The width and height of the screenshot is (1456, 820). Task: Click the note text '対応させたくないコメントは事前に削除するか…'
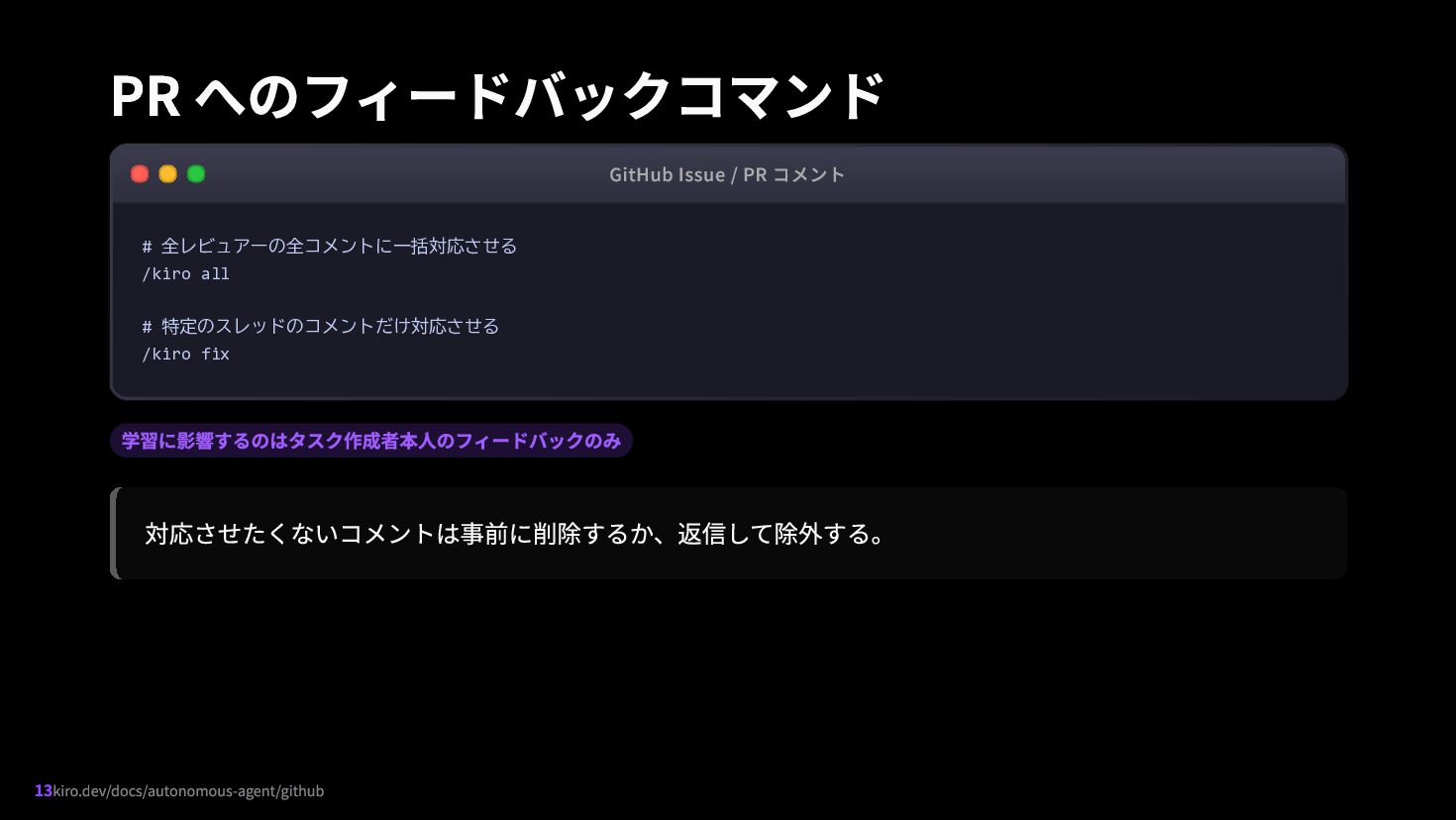pyautogui.click(x=515, y=534)
